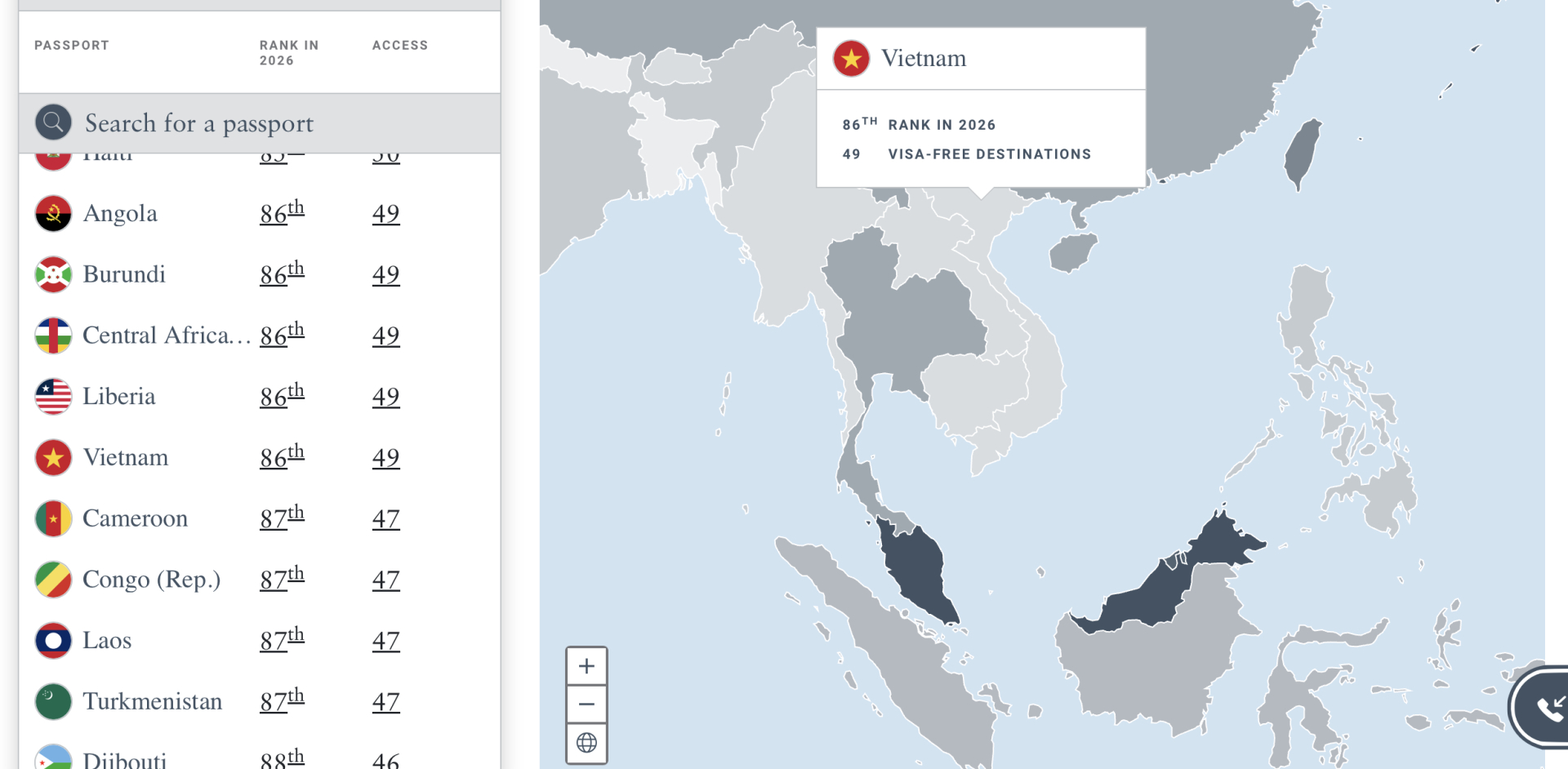The width and height of the screenshot is (1568, 769).
Task: Click the Turkmenistan flag icon
Action: point(53,702)
